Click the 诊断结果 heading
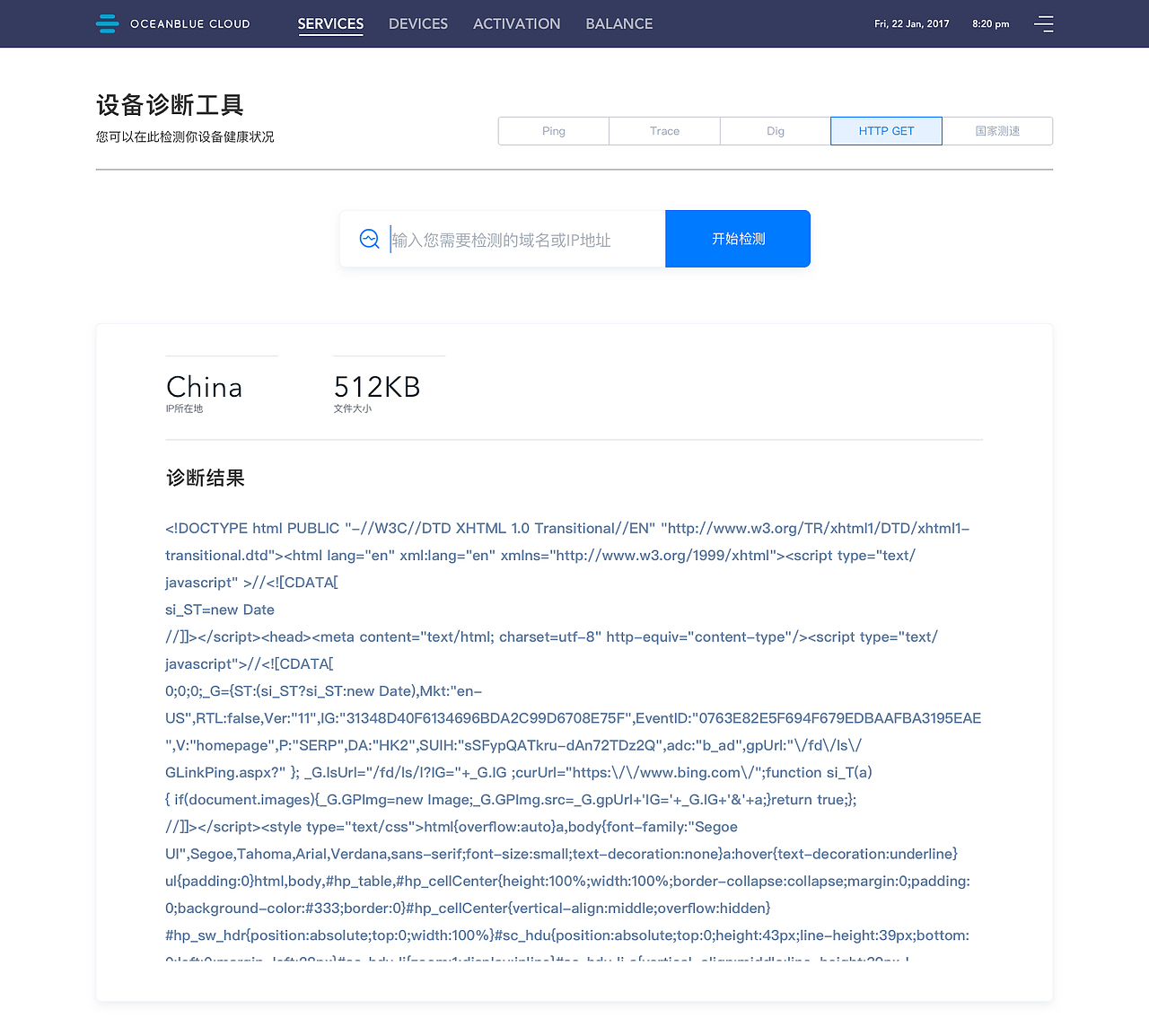The height and width of the screenshot is (1036, 1149). (x=206, y=478)
